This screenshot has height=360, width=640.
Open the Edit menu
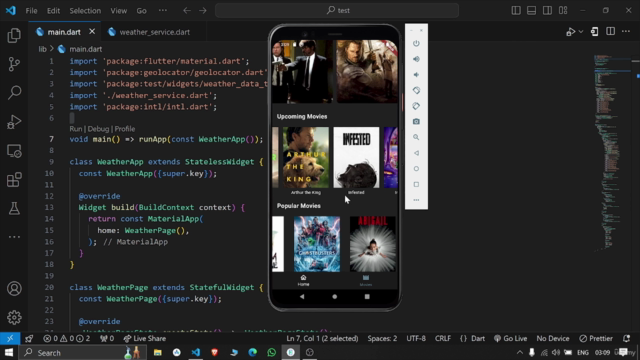(53, 11)
